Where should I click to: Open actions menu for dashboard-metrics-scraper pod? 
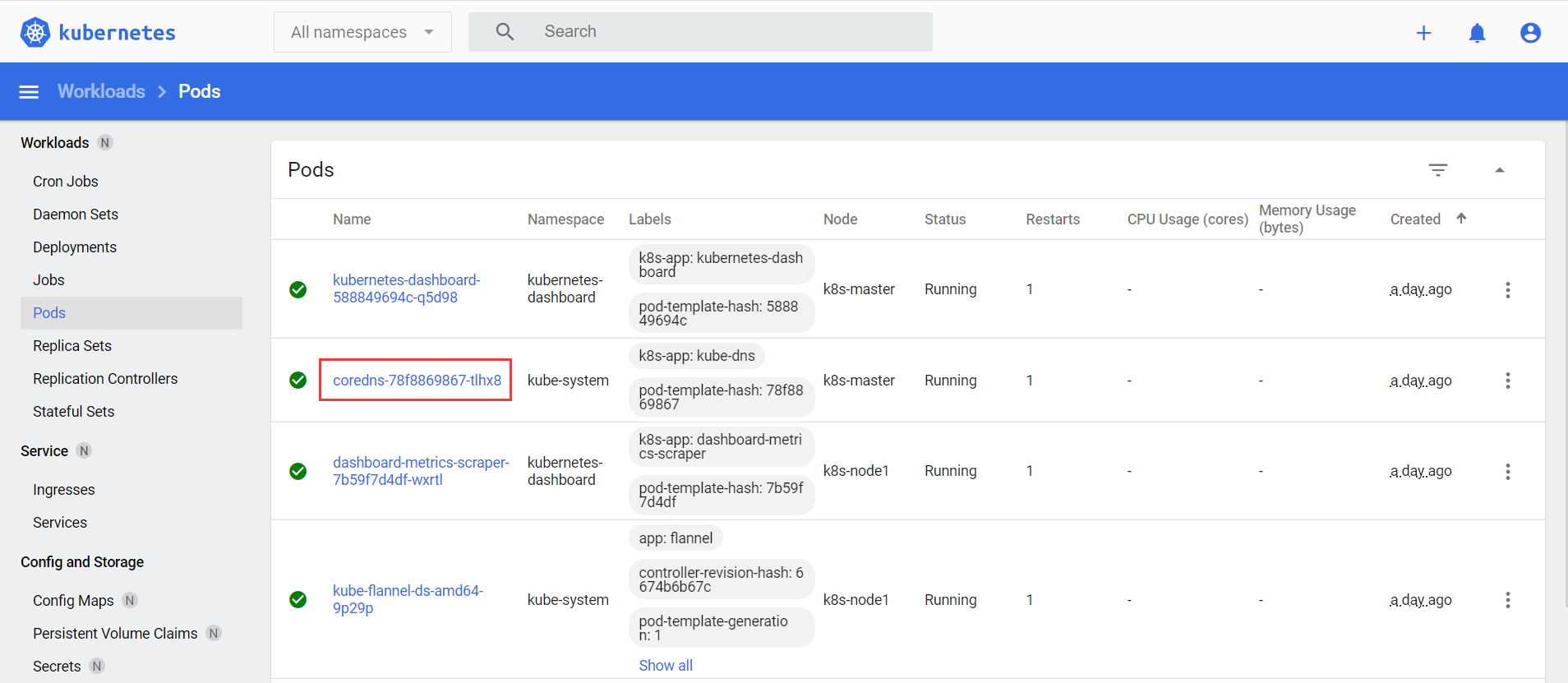(x=1508, y=472)
